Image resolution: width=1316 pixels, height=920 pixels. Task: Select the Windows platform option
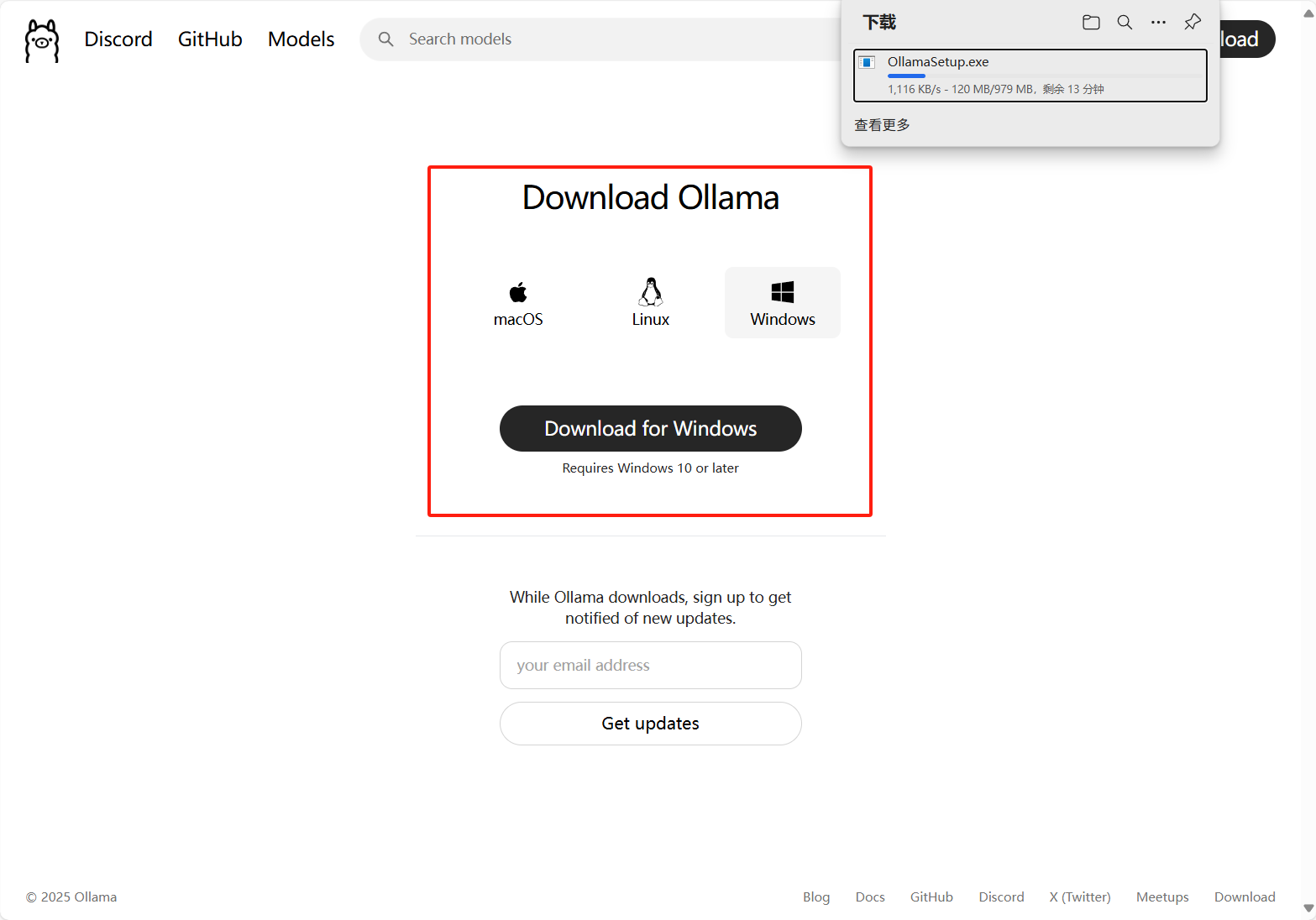[783, 303]
